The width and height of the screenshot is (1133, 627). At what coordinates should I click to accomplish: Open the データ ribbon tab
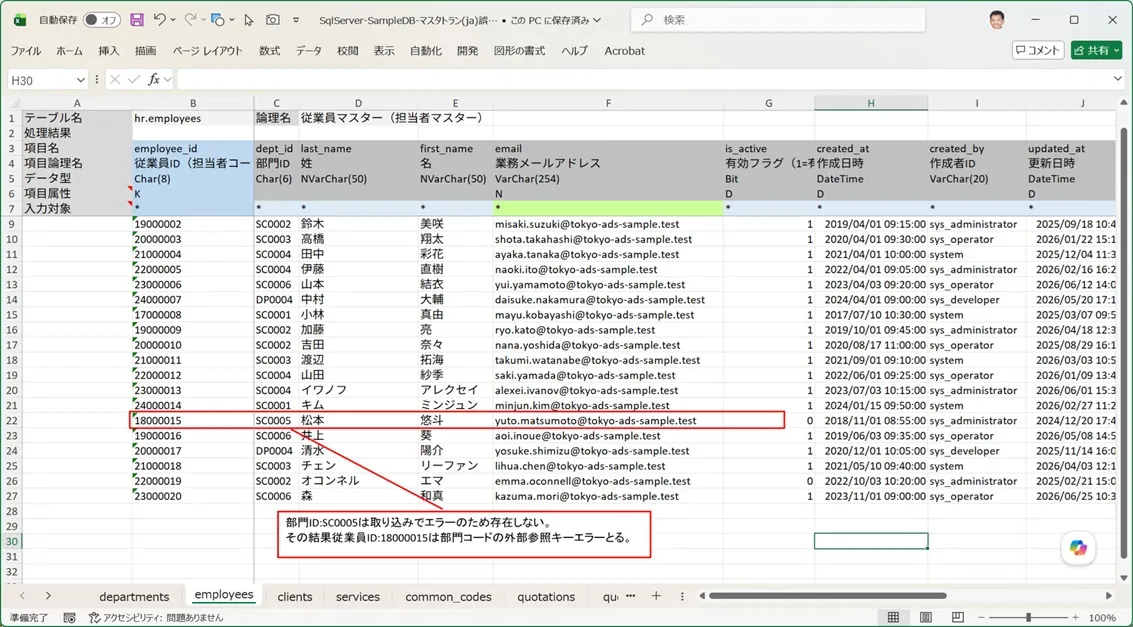click(309, 51)
